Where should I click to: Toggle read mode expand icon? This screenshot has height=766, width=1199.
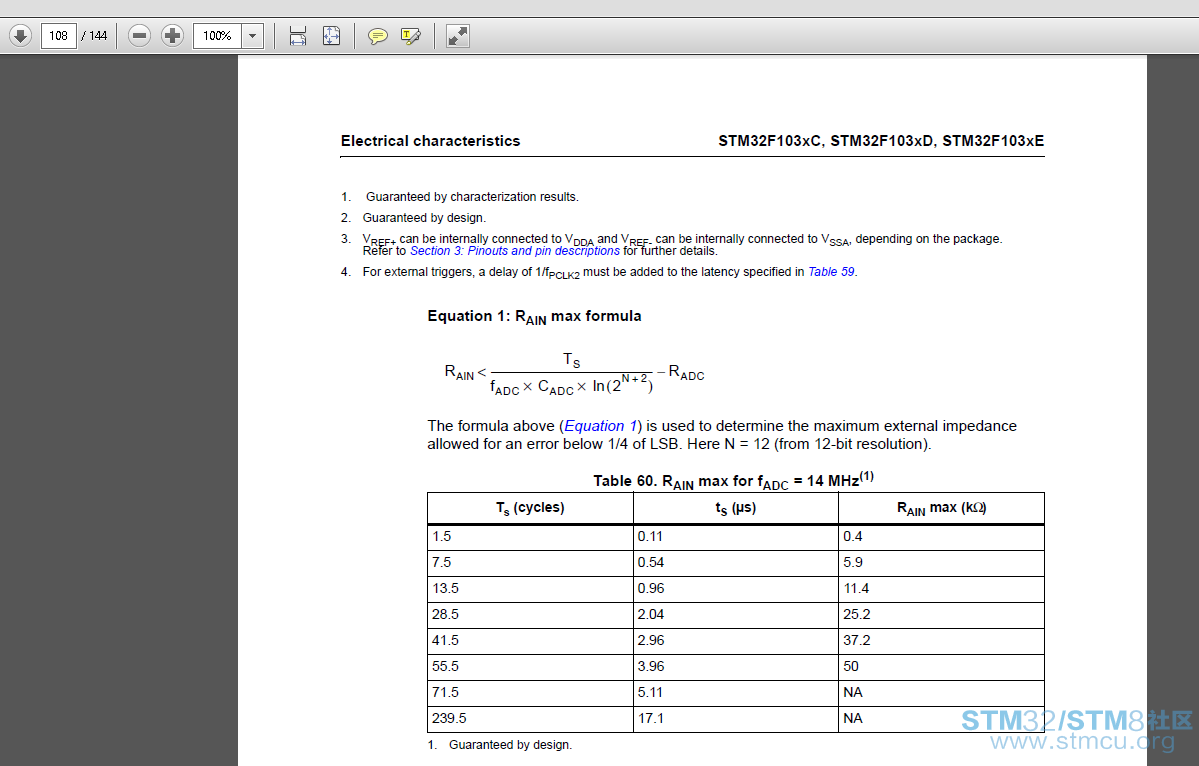tap(457, 35)
